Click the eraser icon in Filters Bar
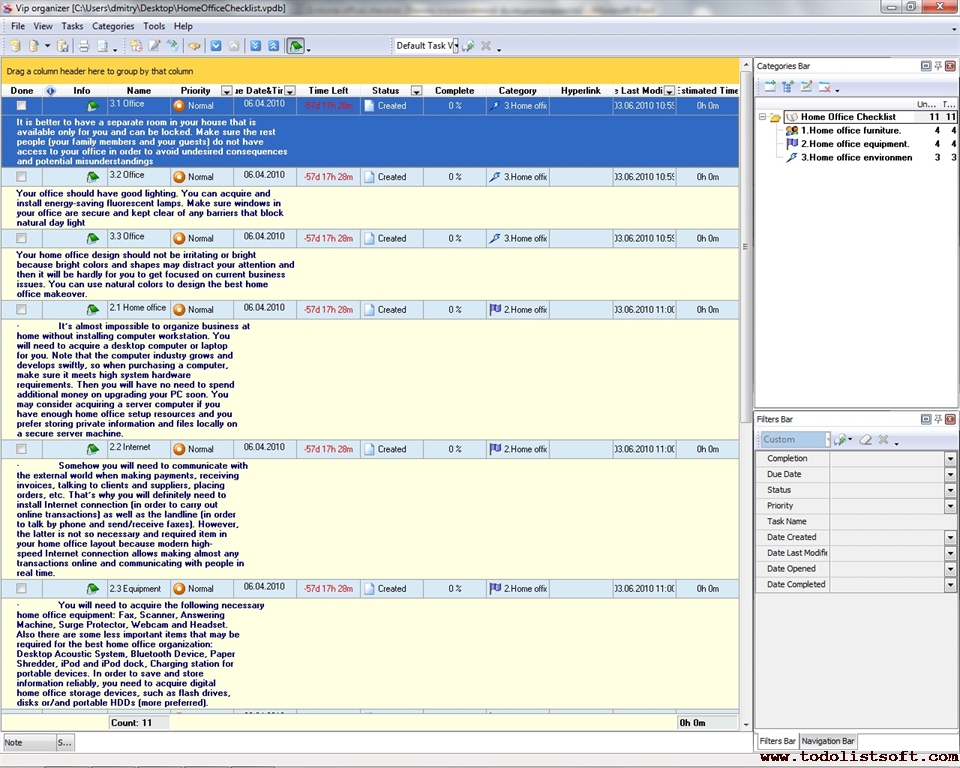 (x=866, y=440)
